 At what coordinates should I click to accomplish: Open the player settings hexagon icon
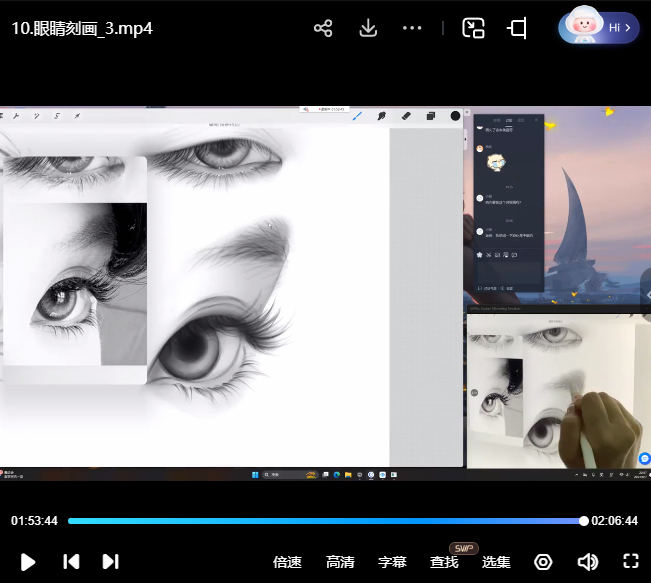pyautogui.click(x=543, y=562)
